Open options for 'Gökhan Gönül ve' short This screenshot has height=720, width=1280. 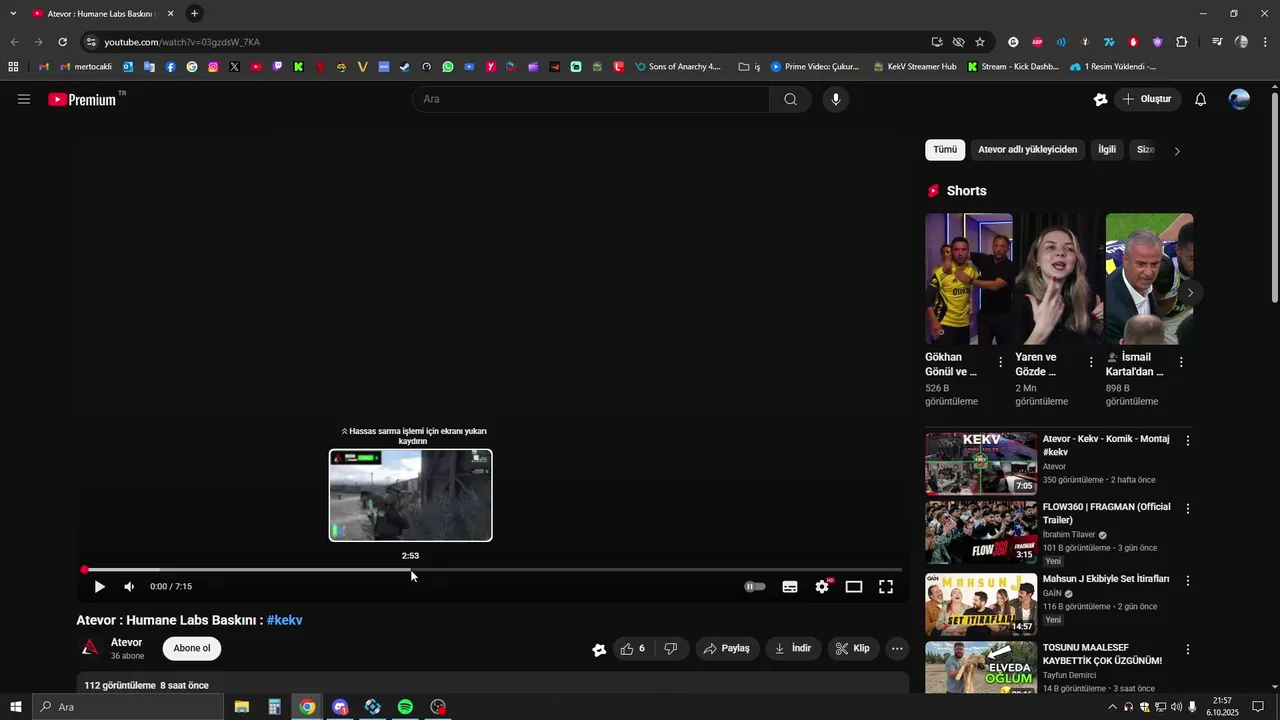point(1000,362)
